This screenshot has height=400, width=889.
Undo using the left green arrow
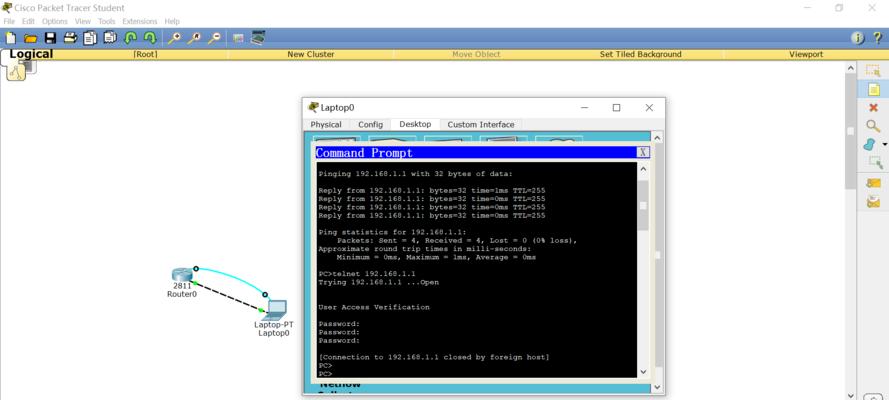[x=130, y=38]
